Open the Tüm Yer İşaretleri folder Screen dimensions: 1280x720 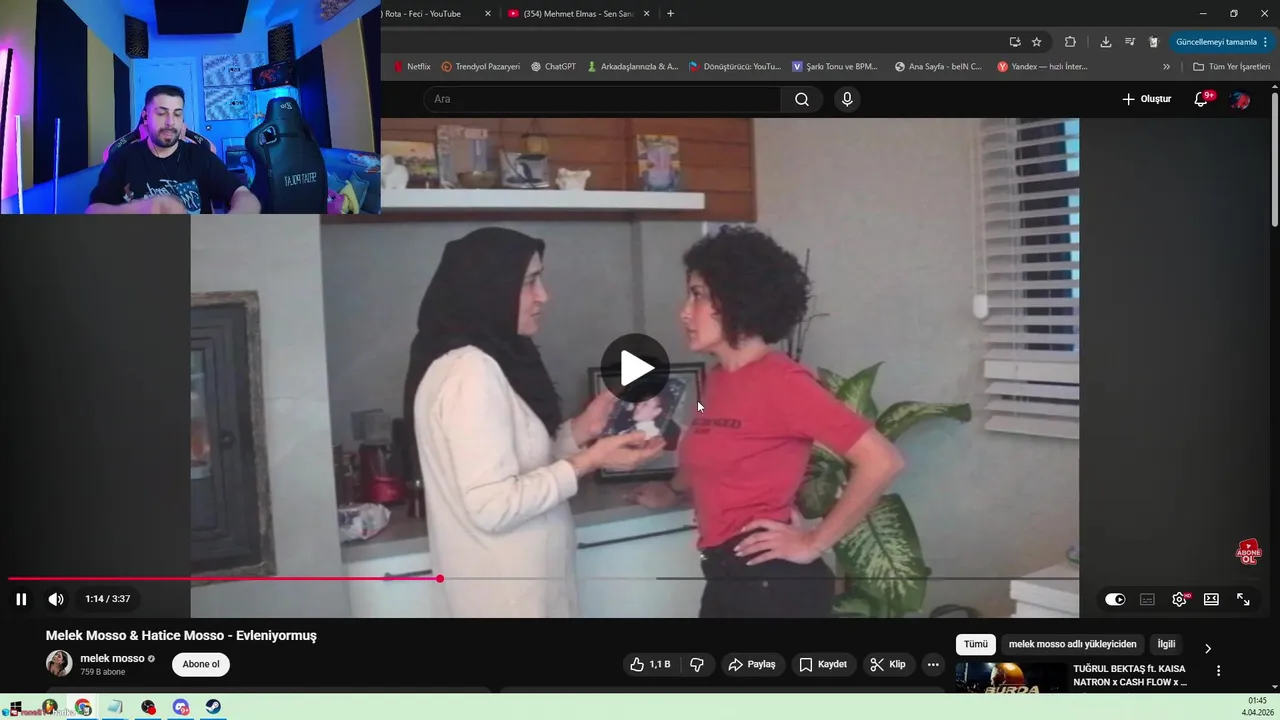click(x=1232, y=67)
